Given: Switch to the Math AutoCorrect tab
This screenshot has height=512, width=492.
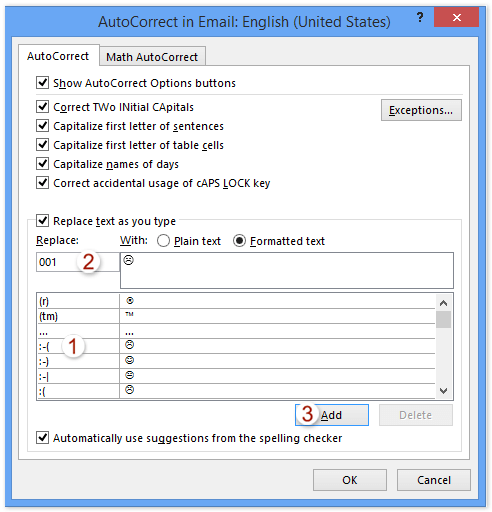Looking at the screenshot, I should pos(152,57).
